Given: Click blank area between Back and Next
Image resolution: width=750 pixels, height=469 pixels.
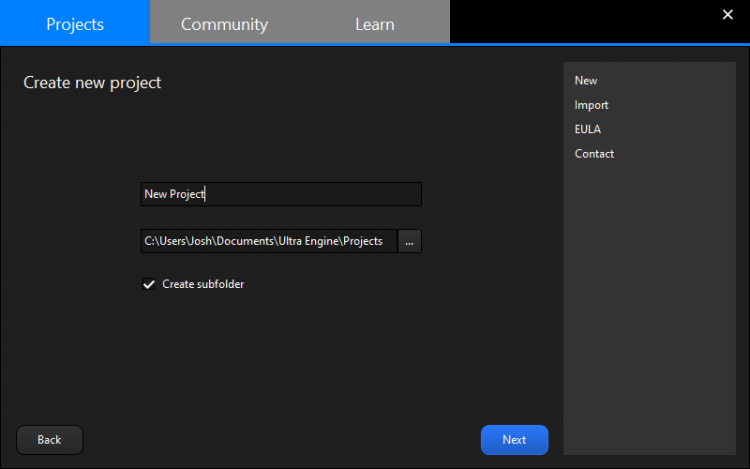Looking at the screenshot, I should click(280, 440).
